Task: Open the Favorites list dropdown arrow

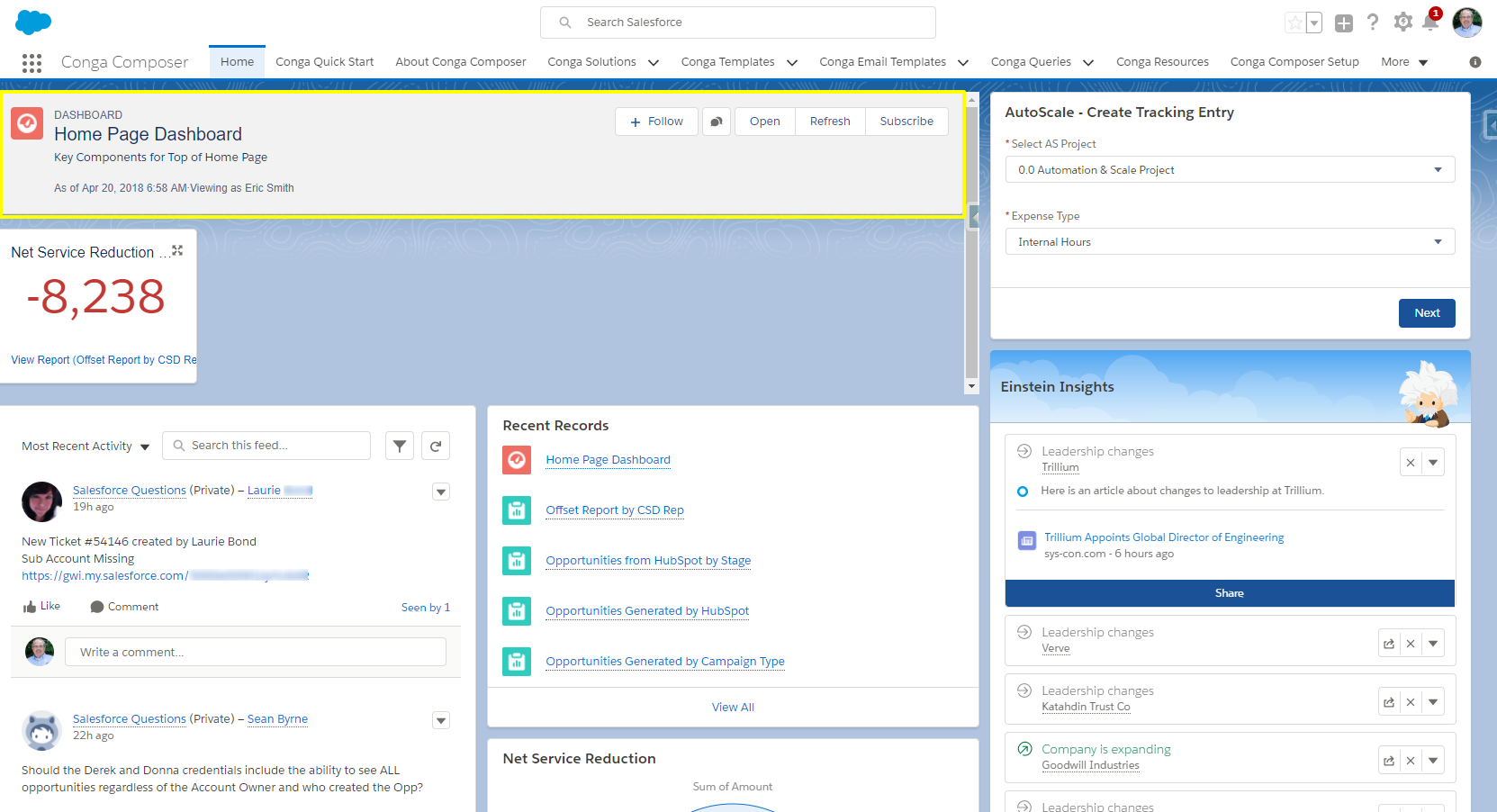Action: pos(1314,23)
